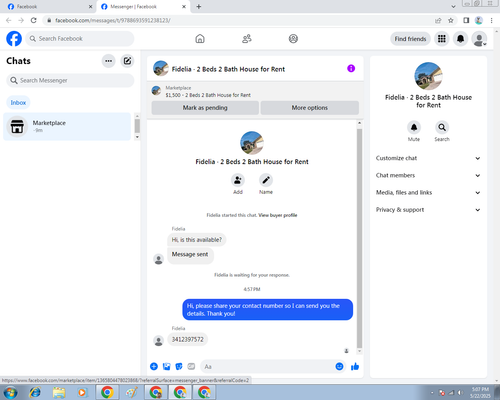Click taskbar volume speaker icon

[460, 393]
